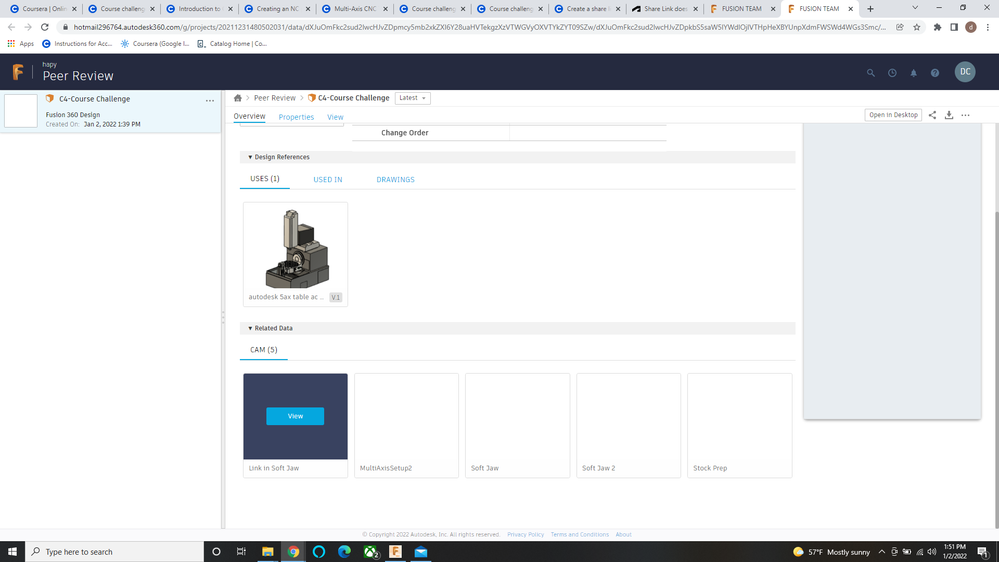Open the Apps bookmark shortcut
Screen dimensions: 999x562
pos(20,44)
